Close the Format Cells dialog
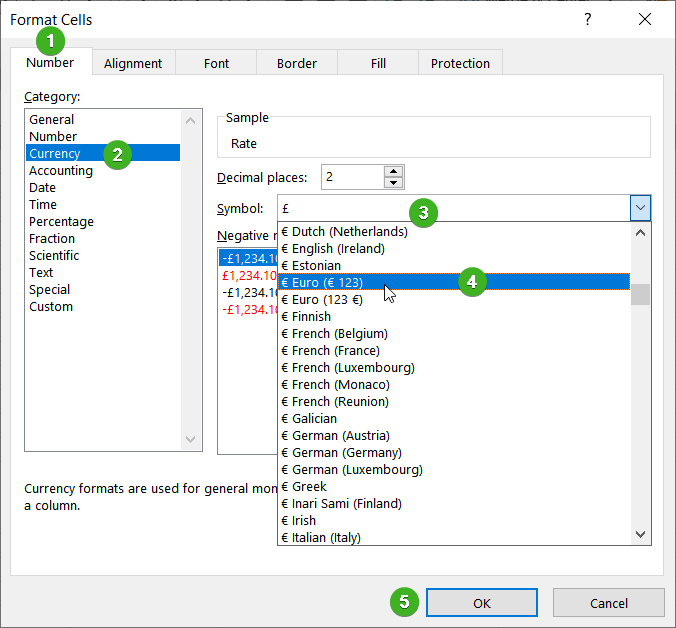 pyautogui.click(x=645, y=19)
